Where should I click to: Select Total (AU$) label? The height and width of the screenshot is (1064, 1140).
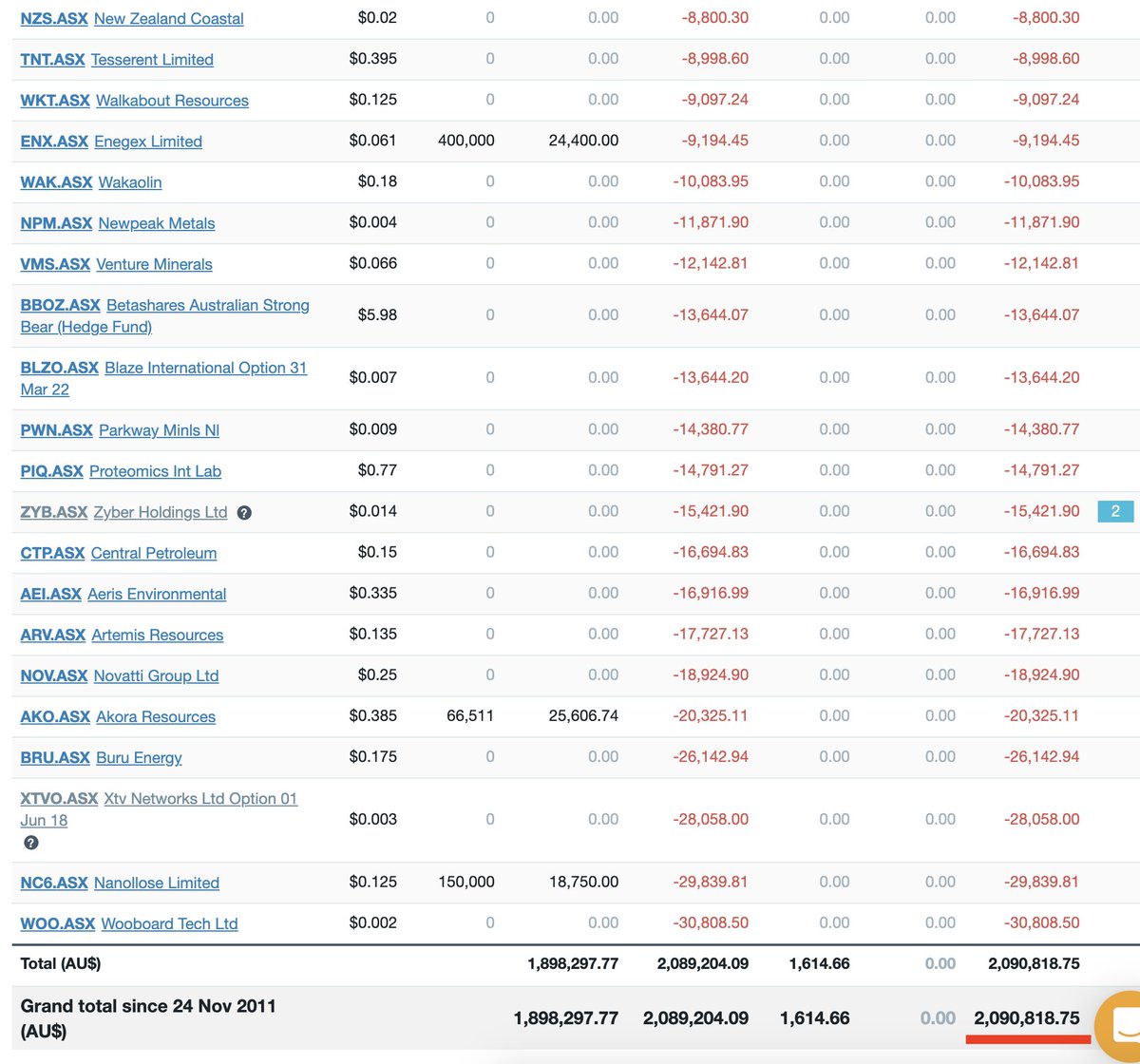tap(61, 963)
